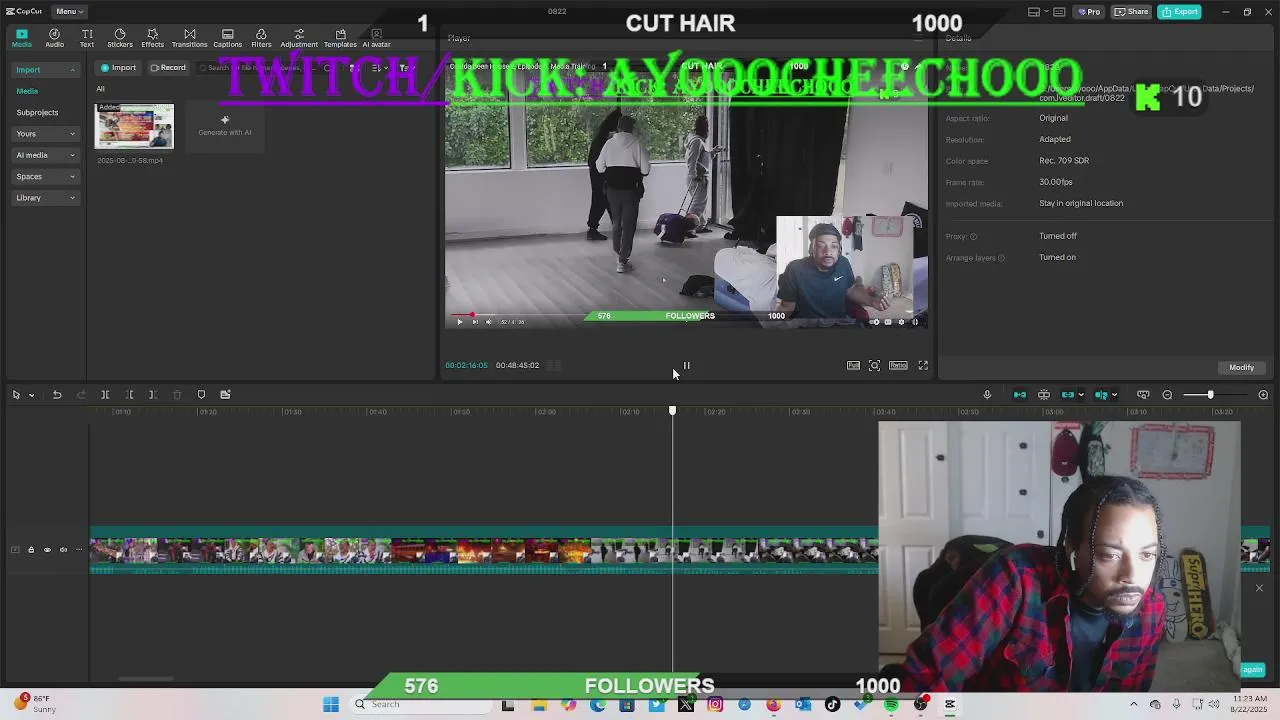Click the timeline playhead marker
Image resolution: width=1280 pixels, height=720 pixels.
pyautogui.click(x=672, y=411)
